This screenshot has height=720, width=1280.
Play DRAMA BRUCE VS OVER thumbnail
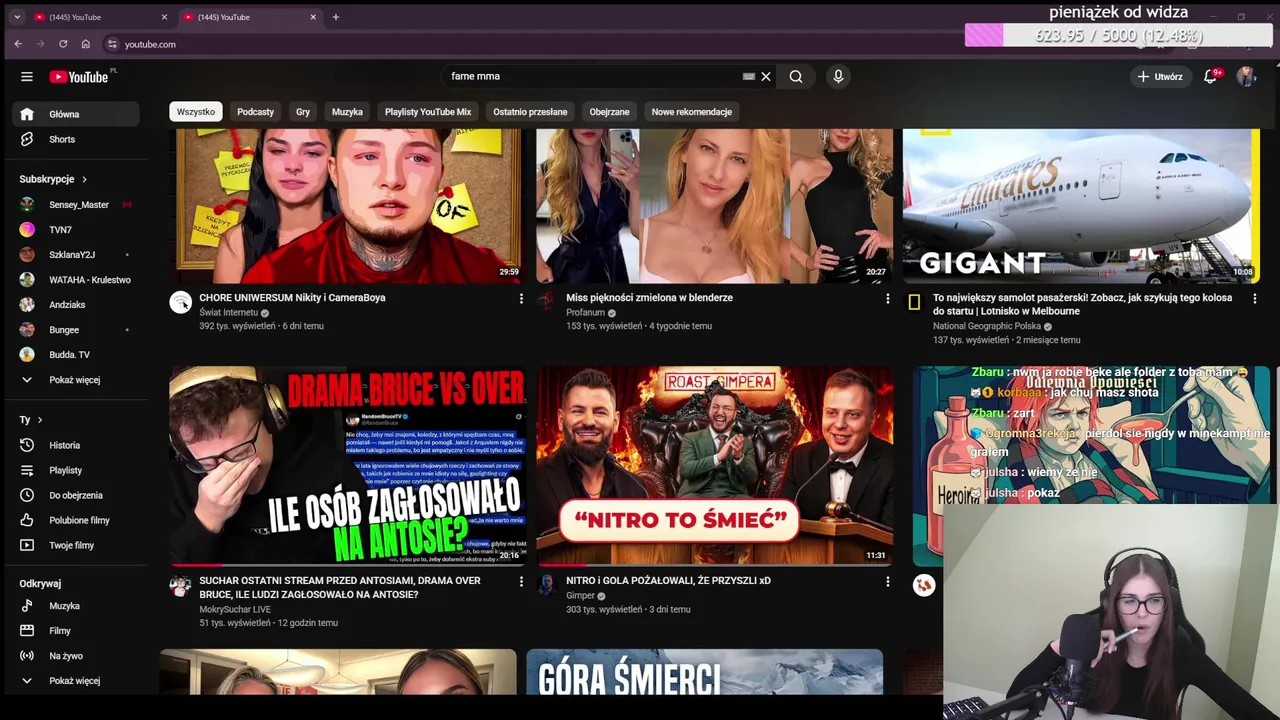coord(347,465)
